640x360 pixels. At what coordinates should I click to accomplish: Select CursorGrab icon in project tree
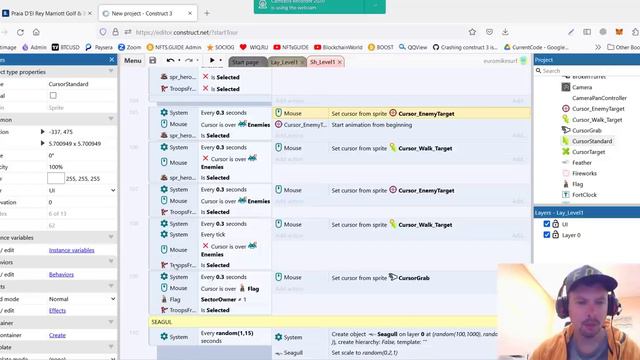tap(566, 130)
